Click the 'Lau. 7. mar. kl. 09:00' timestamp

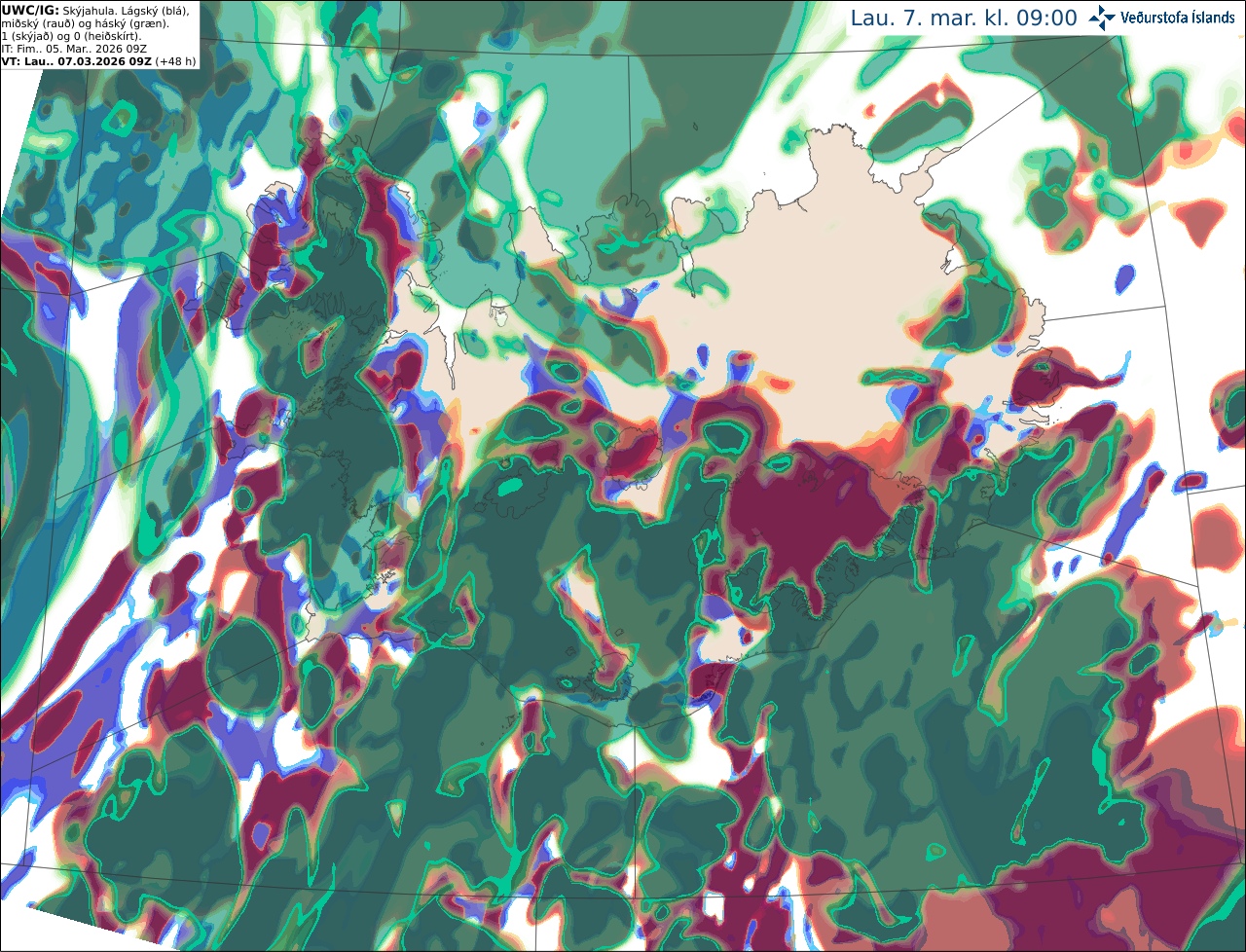(x=964, y=18)
